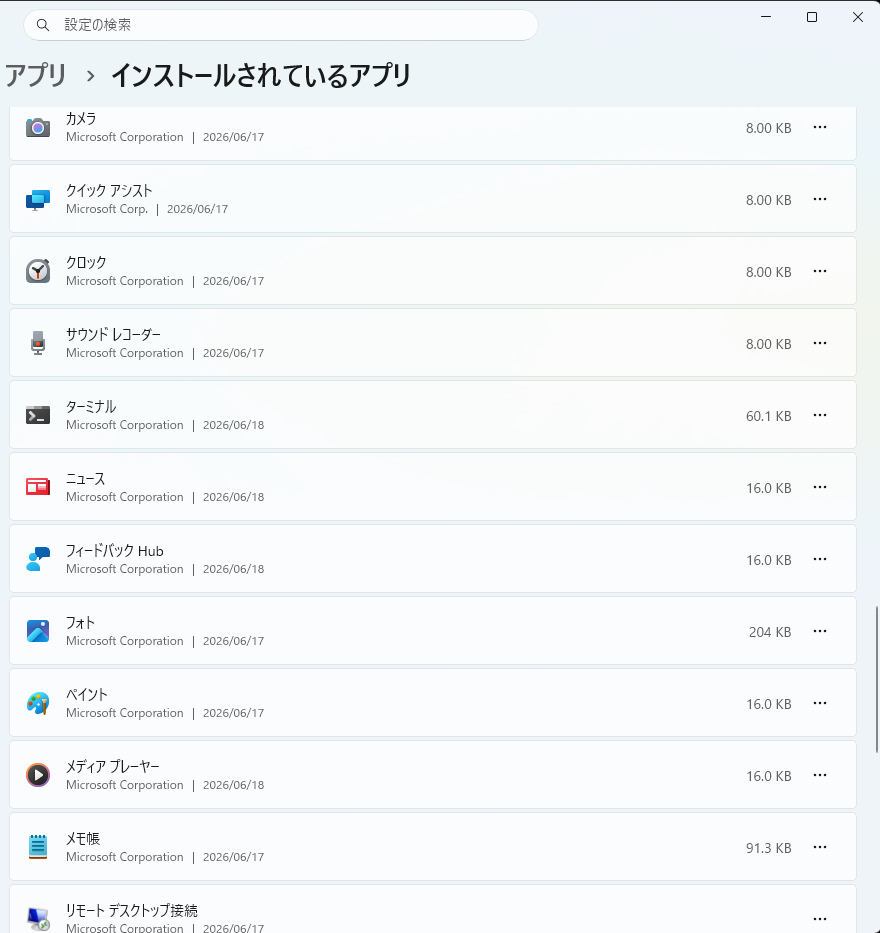Click the クイック アシスト app icon
Screen dimensions: 880x933
(x=37, y=199)
